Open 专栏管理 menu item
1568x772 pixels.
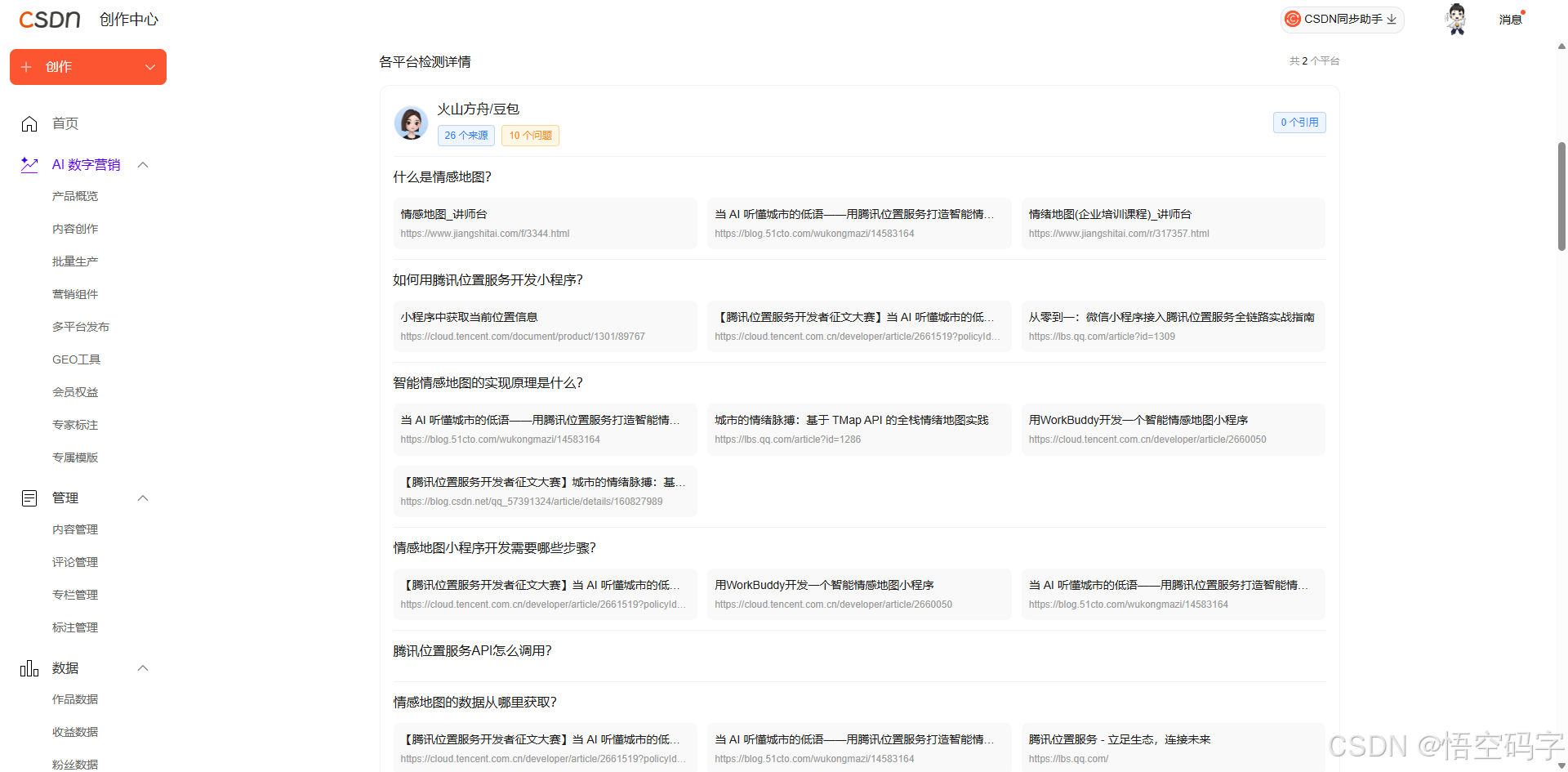[75, 595]
